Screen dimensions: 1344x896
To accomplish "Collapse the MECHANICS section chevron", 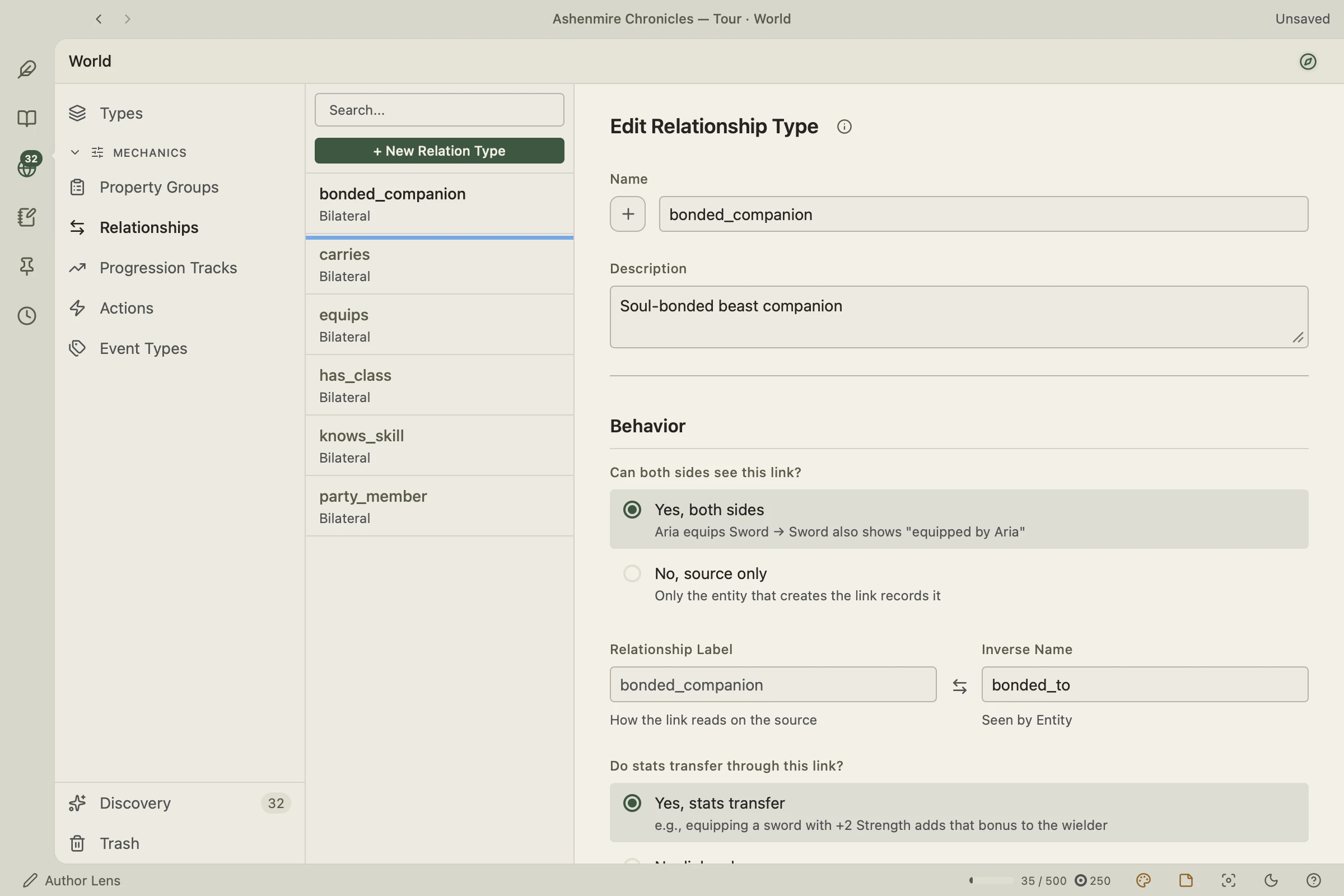I will pos(75,152).
